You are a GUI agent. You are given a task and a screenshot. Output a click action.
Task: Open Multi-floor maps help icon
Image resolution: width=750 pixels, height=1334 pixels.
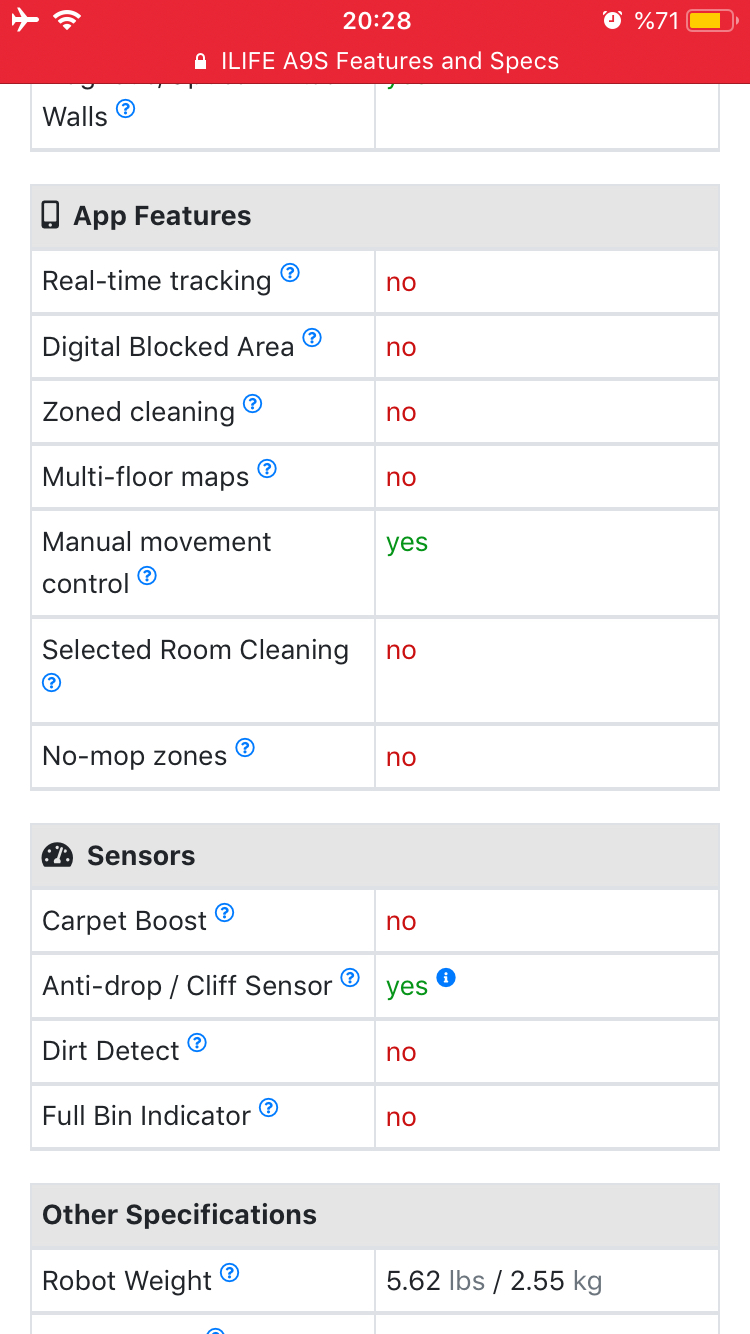click(267, 468)
